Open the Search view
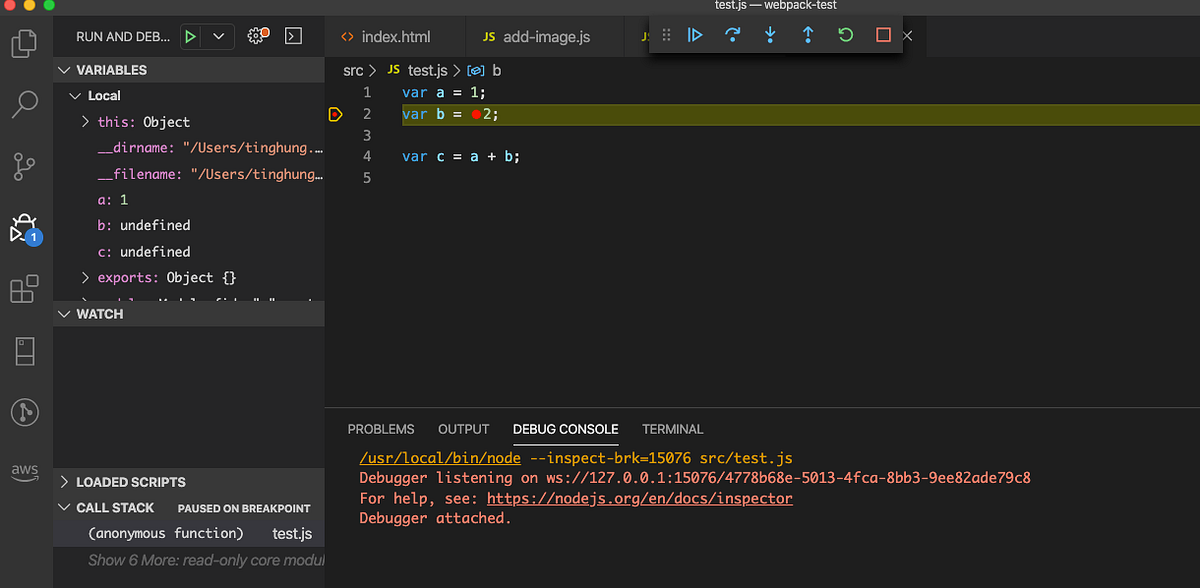 pos(25,103)
